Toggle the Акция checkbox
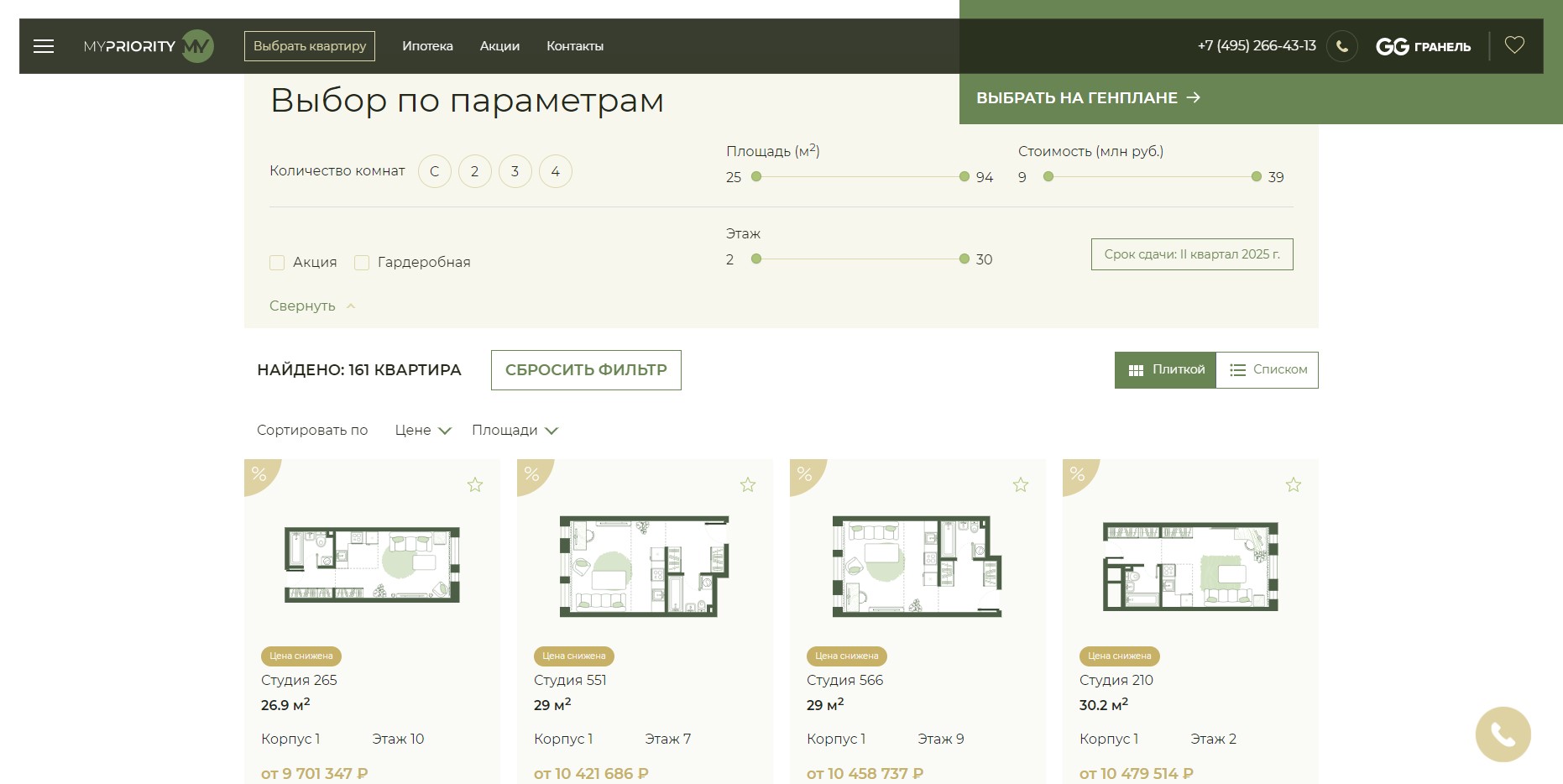1563x784 pixels. [277, 263]
